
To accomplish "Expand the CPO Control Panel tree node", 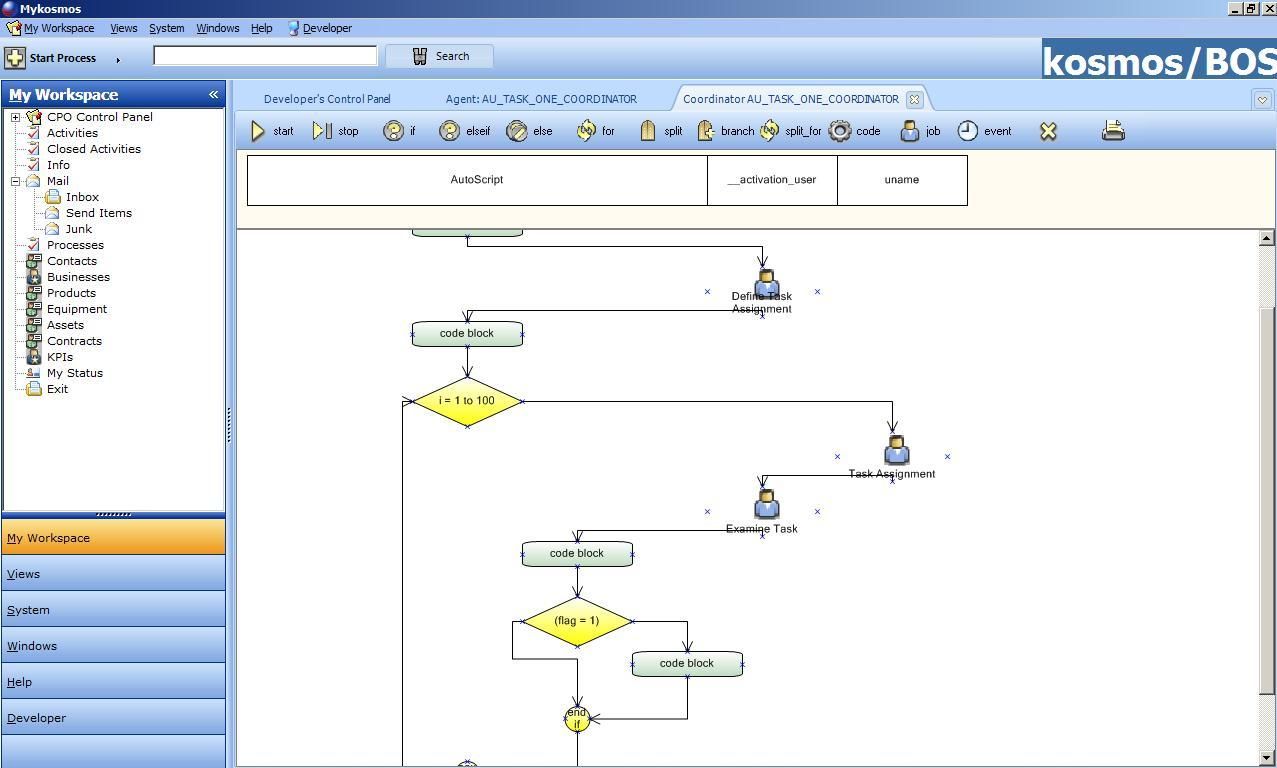I will 16,117.
